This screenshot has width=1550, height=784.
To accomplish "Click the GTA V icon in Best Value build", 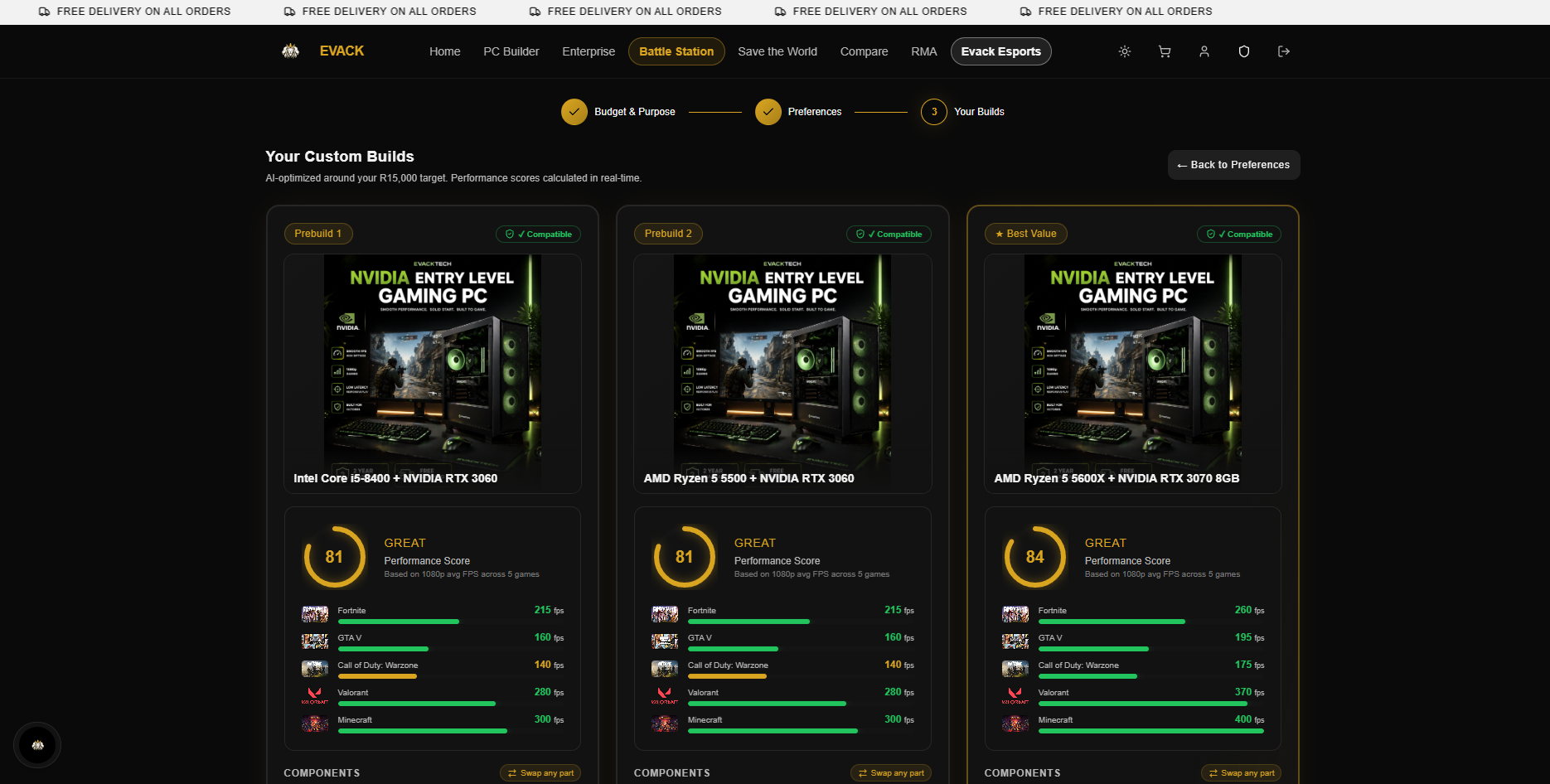I will 1015,641.
